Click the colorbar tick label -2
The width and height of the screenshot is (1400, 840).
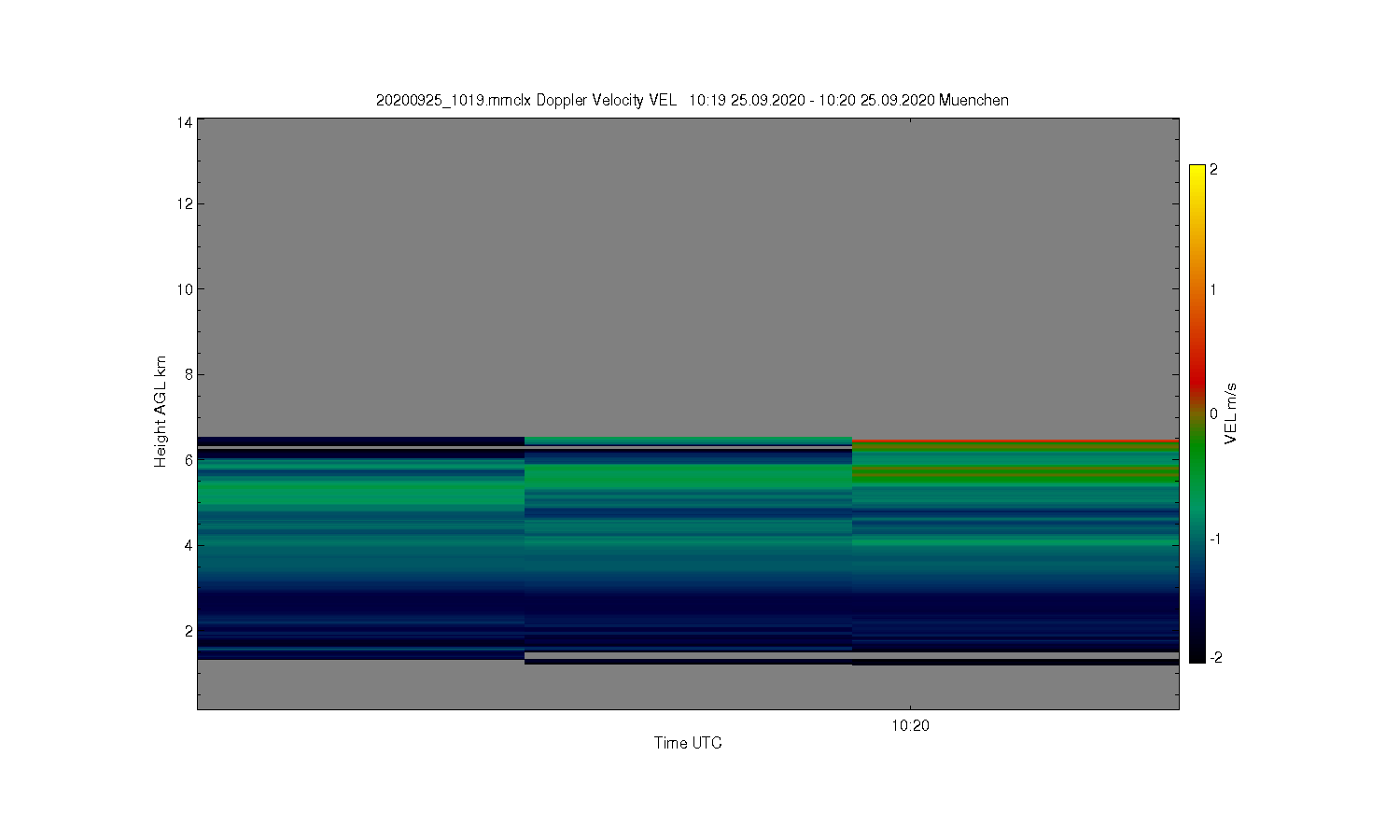point(1215,657)
